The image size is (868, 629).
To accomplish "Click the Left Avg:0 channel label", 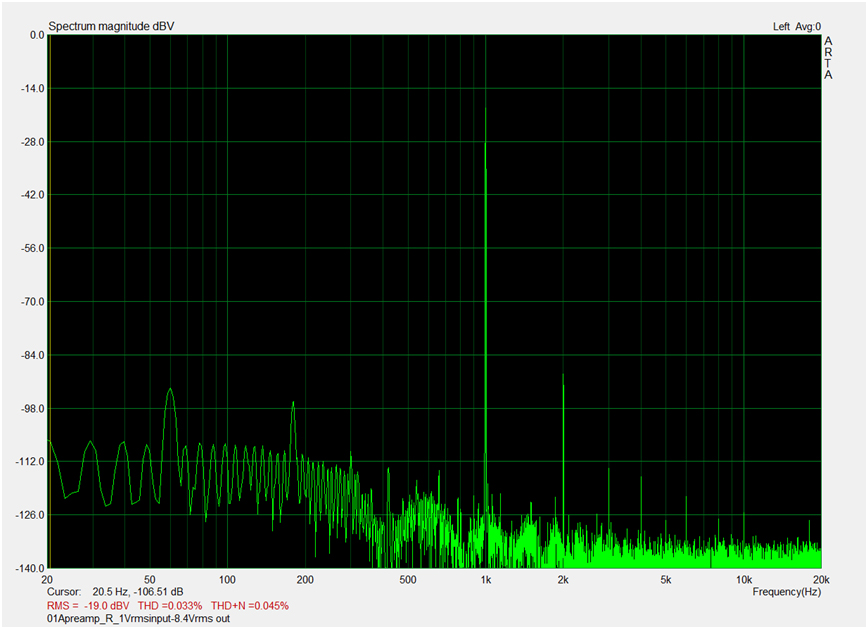I will 796,26.
